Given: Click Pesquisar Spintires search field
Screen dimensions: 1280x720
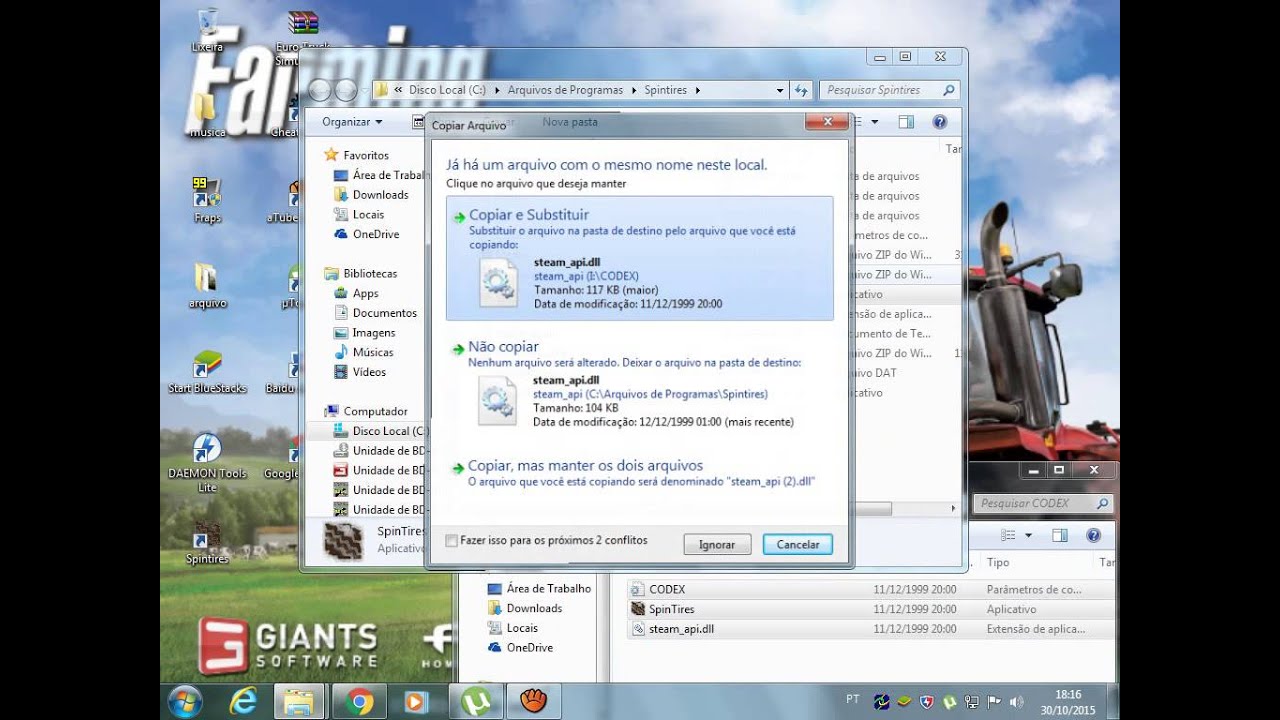Looking at the screenshot, I should [890, 90].
